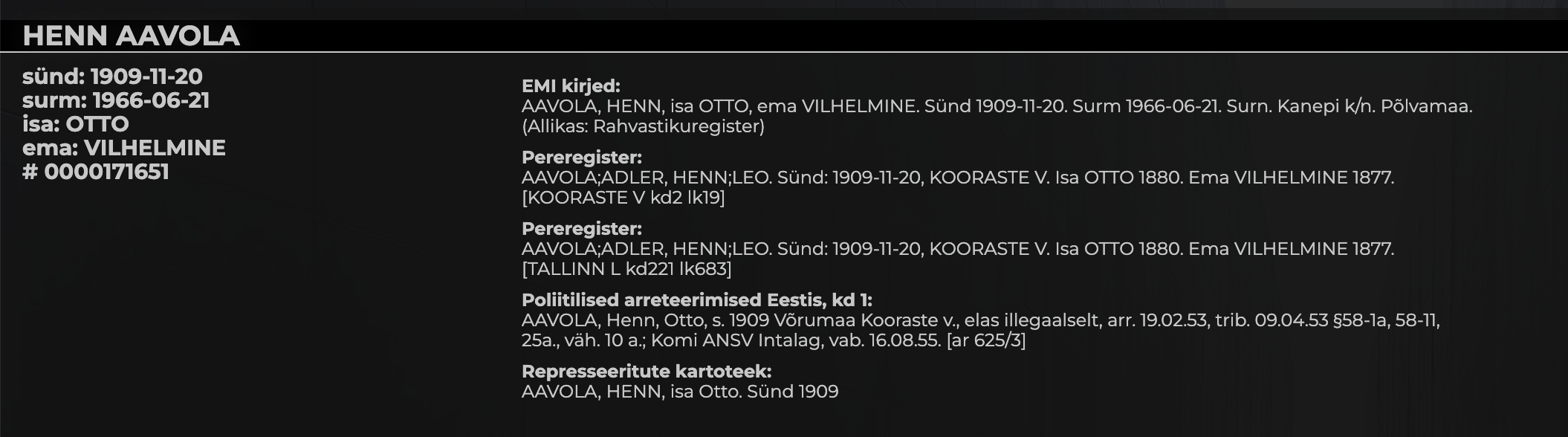Click the EMI kirjed section heading
This screenshot has height=437, width=1568.
click(x=571, y=86)
